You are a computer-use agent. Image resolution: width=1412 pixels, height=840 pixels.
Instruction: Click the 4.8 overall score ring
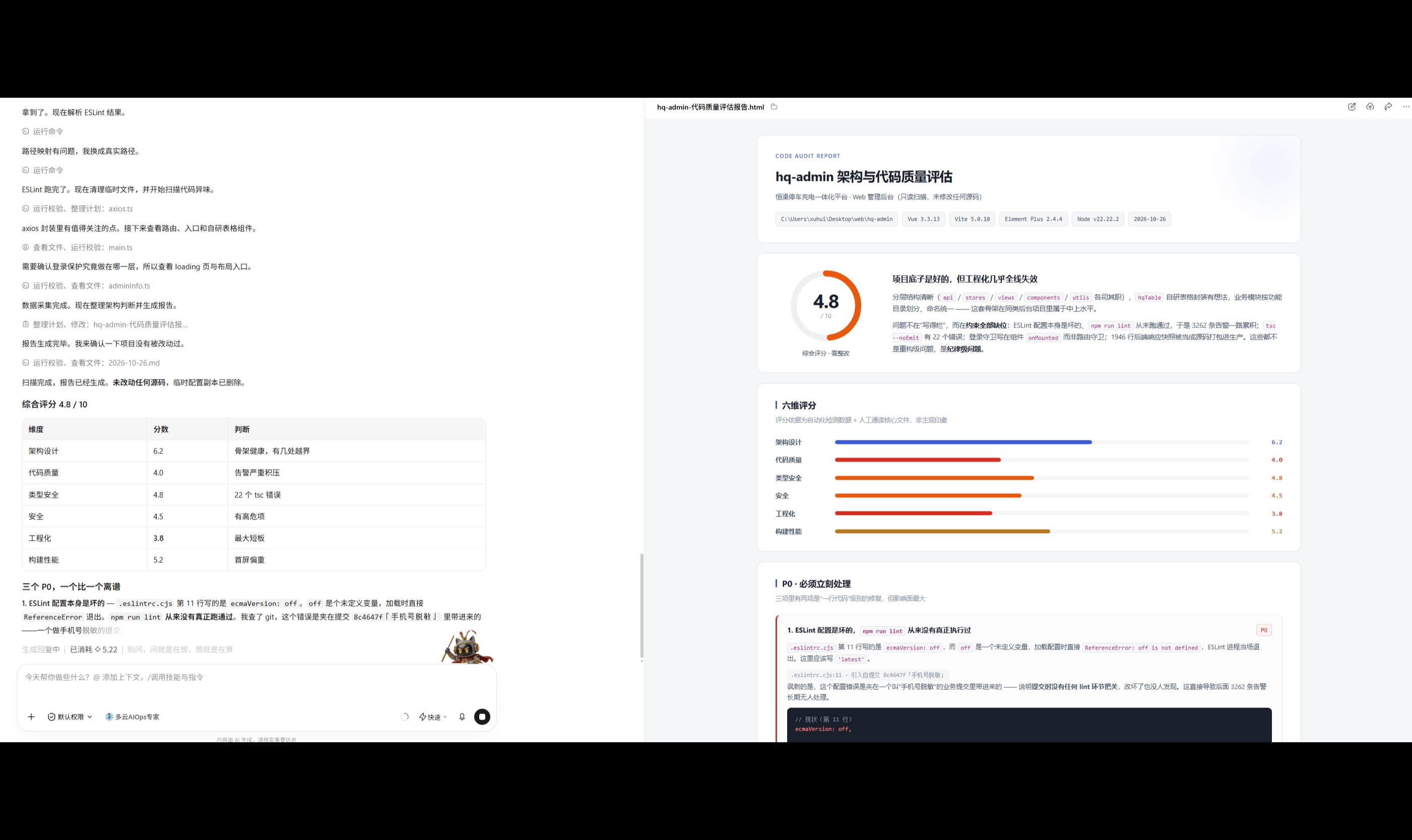click(x=826, y=306)
